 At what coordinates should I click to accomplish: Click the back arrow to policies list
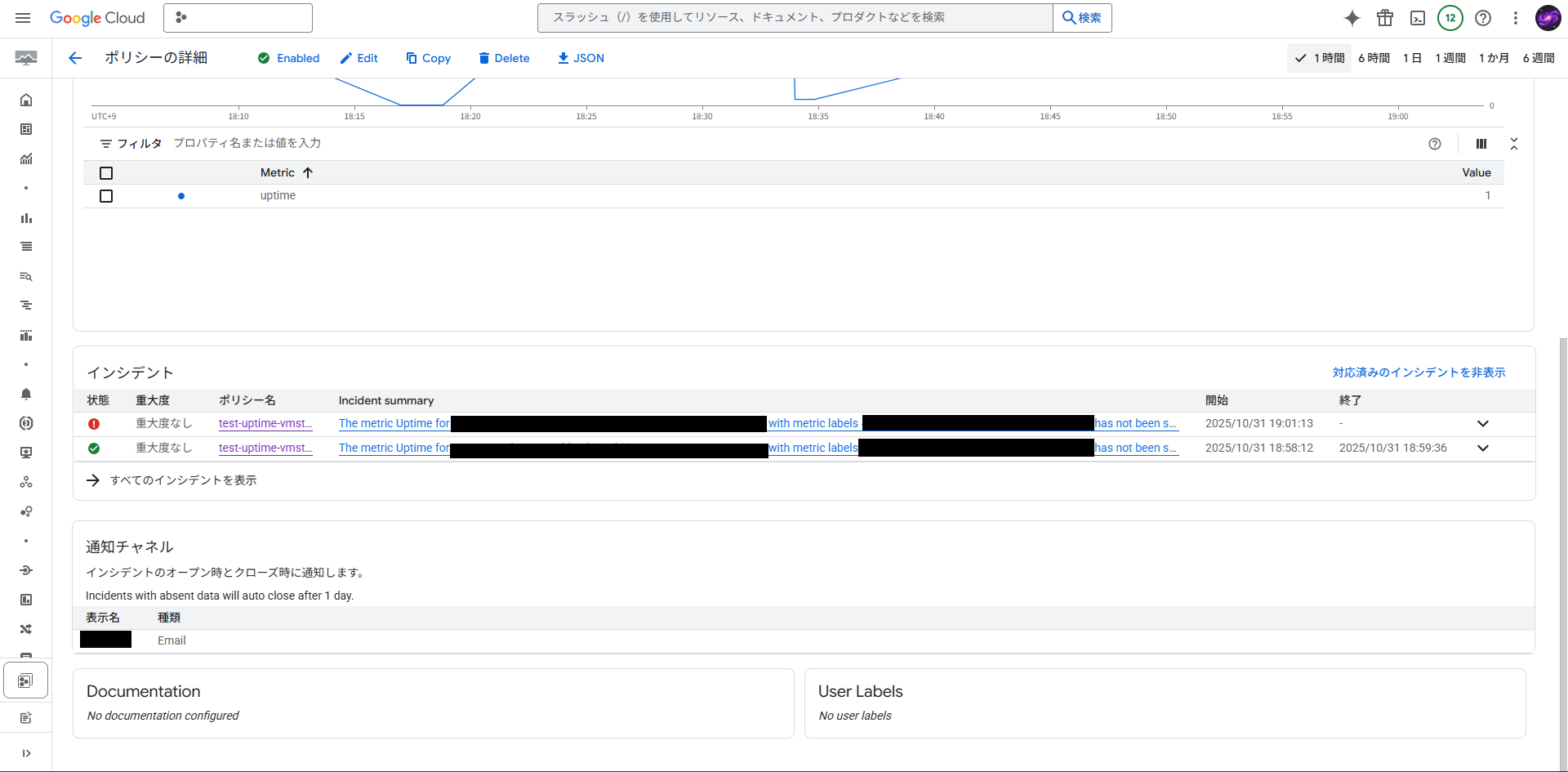(x=75, y=58)
